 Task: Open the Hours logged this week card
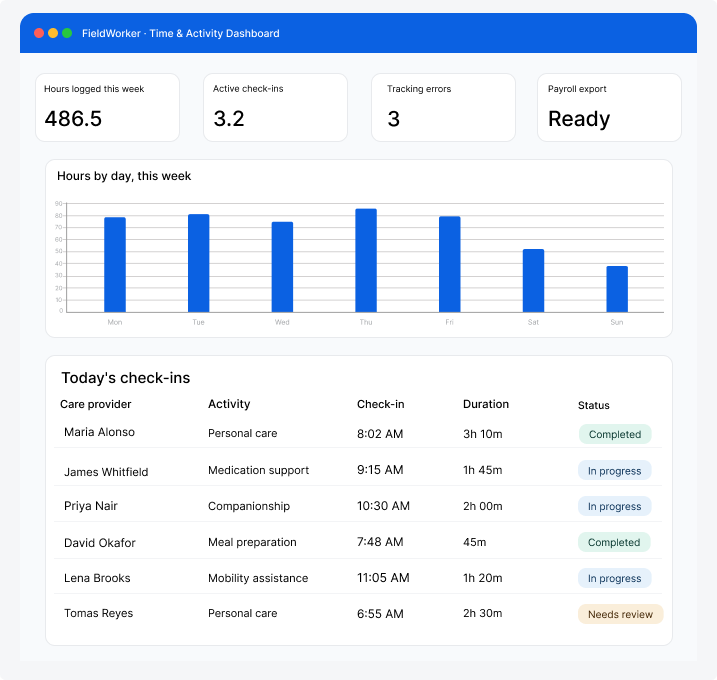107,107
